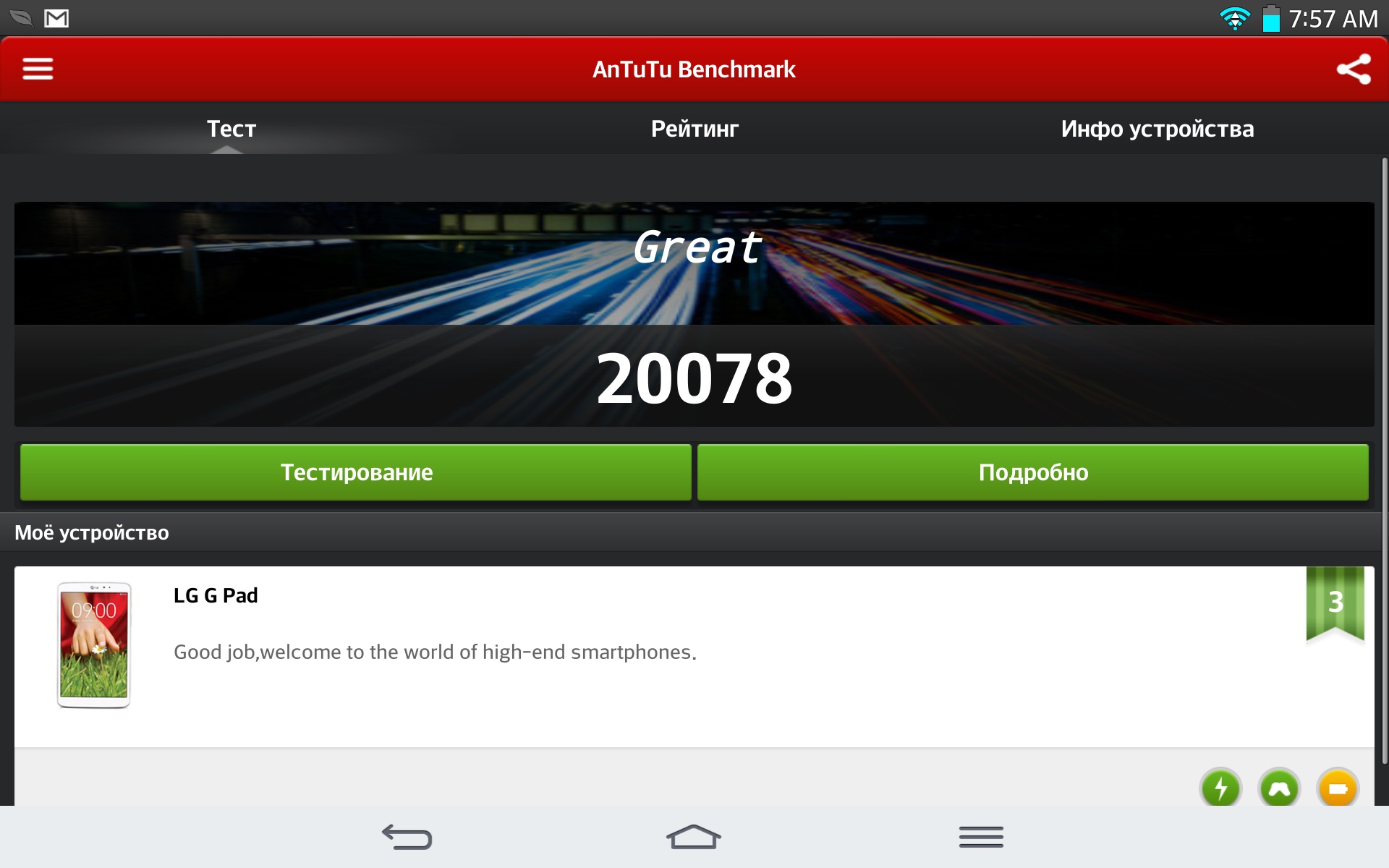
Task: Open the hamburger menu in the red header
Action: pos(38,69)
